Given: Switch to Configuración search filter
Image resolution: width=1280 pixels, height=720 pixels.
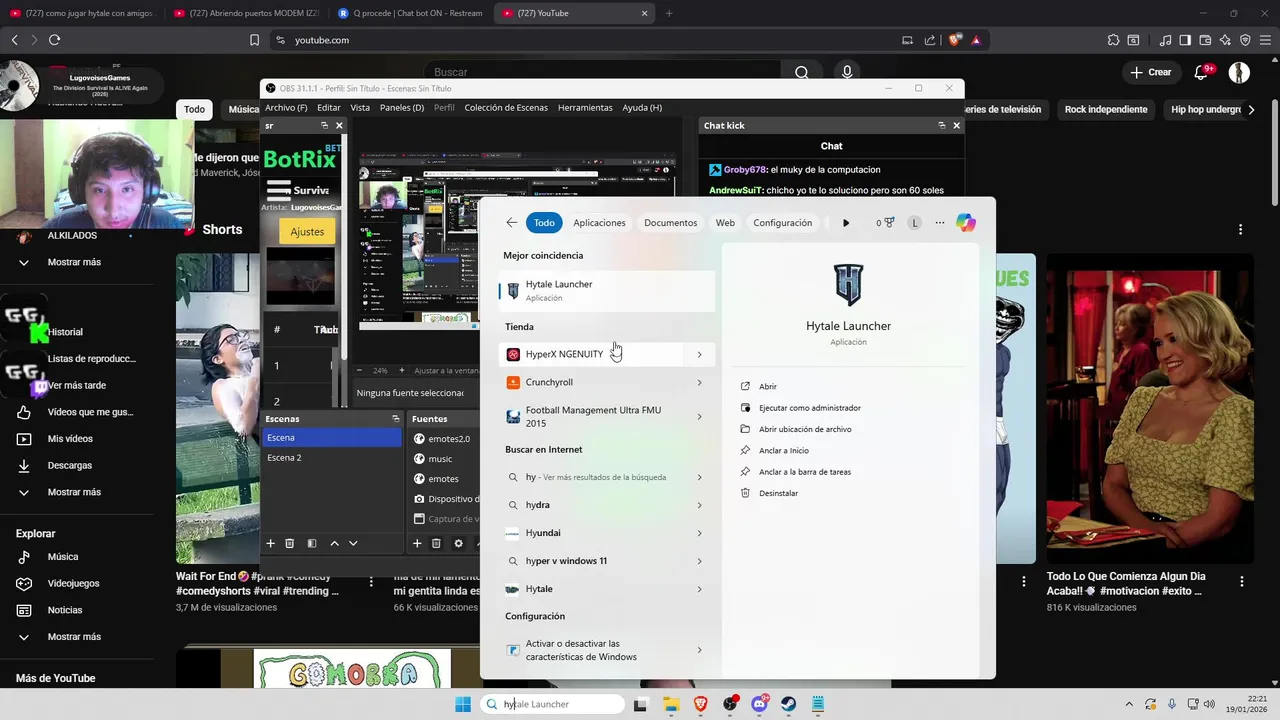Looking at the screenshot, I should coord(782,223).
